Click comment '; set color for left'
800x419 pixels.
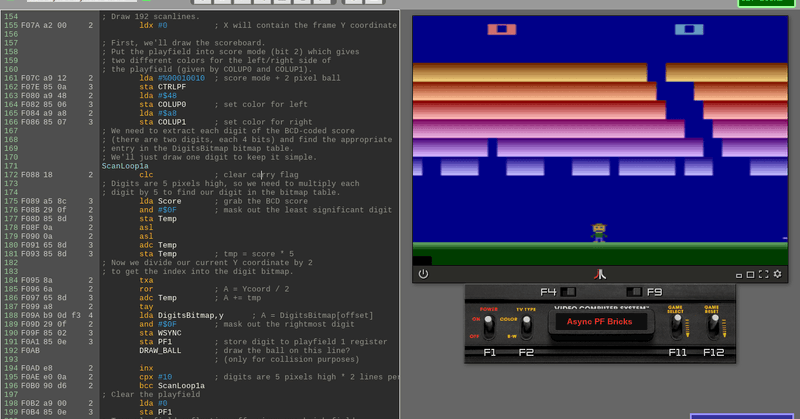point(261,104)
